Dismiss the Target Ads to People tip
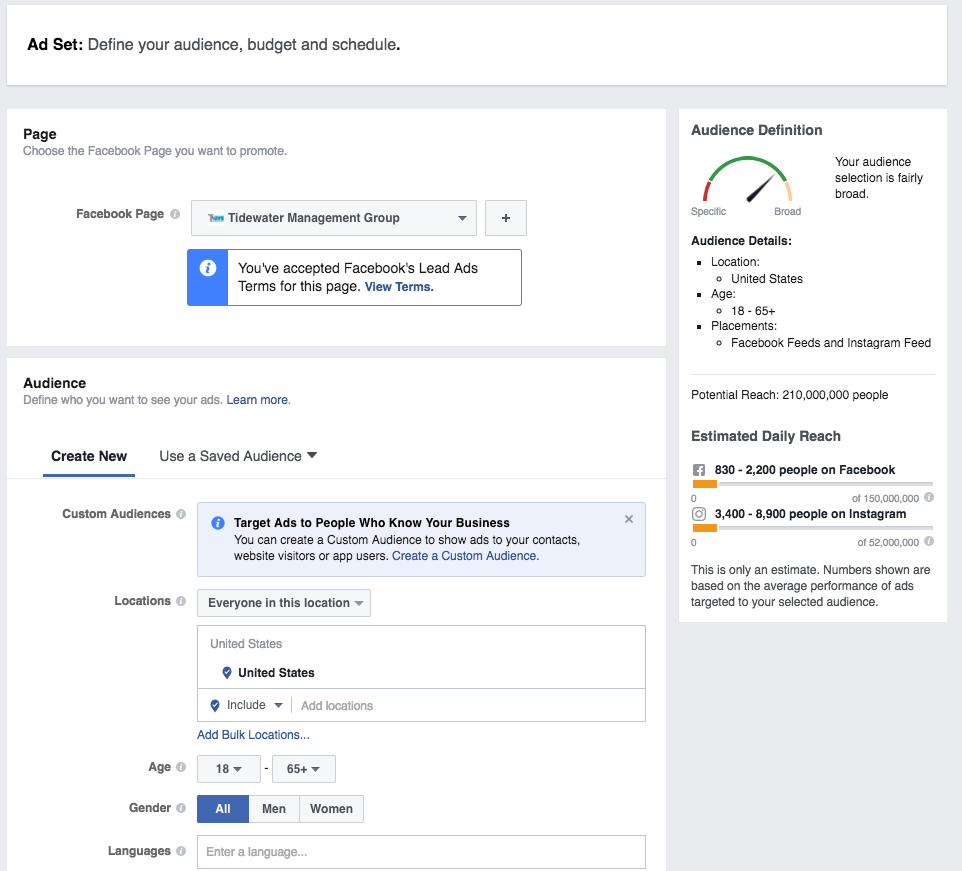Screen dimensions: 962x871 [629, 519]
